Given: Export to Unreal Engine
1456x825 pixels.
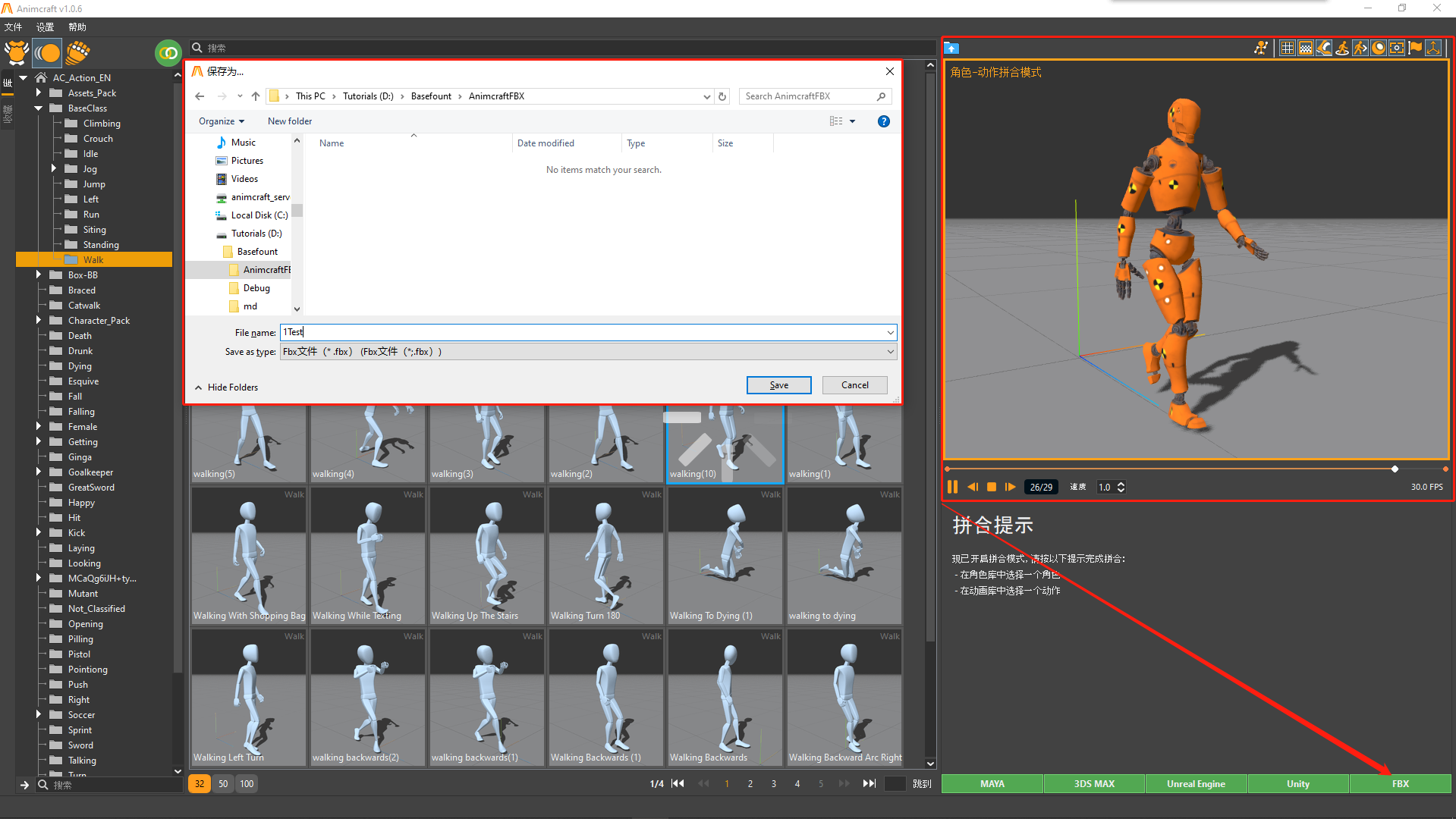Looking at the screenshot, I should pyautogui.click(x=1197, y=784).
